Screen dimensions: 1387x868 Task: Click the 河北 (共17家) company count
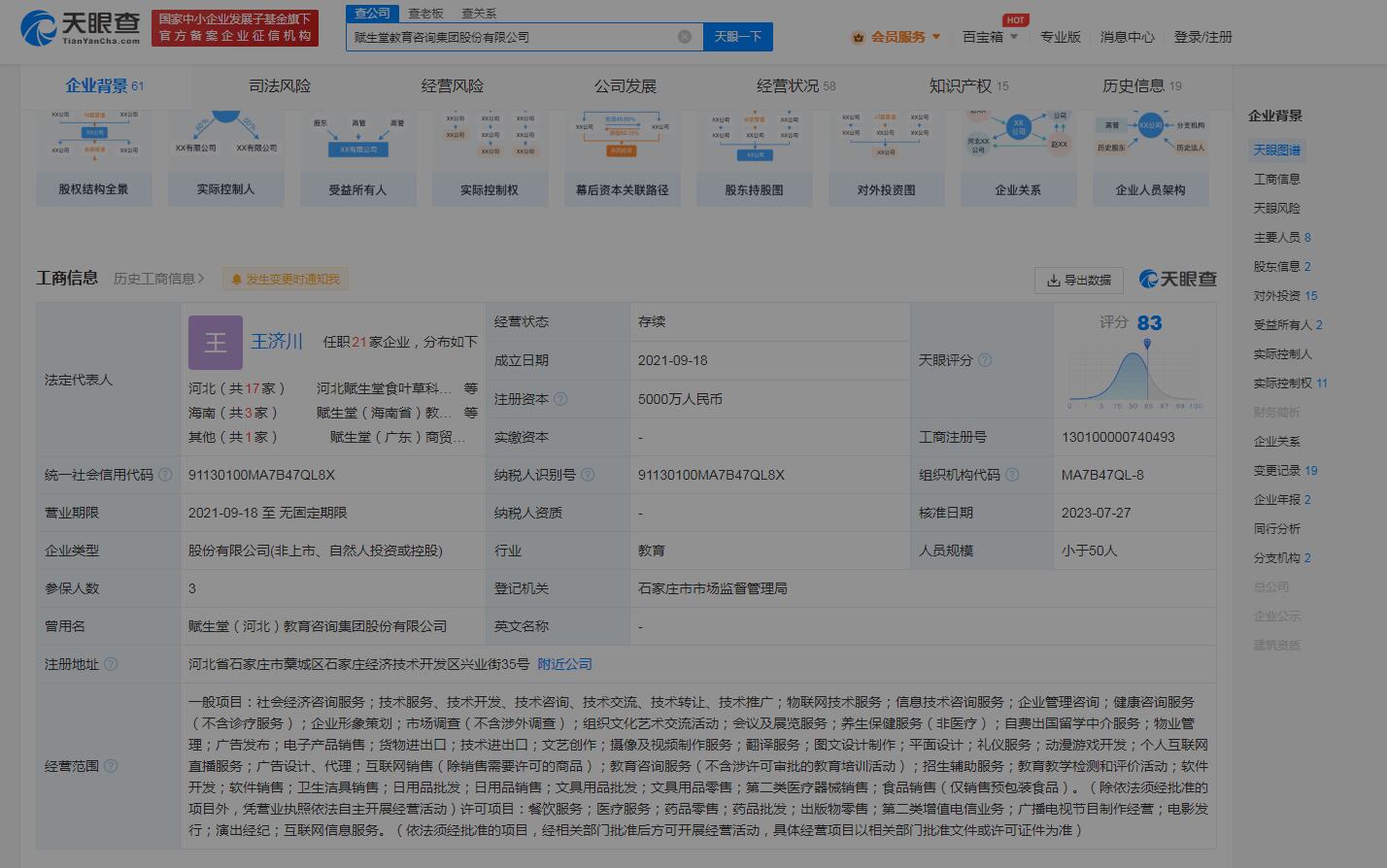pos(237,388)
